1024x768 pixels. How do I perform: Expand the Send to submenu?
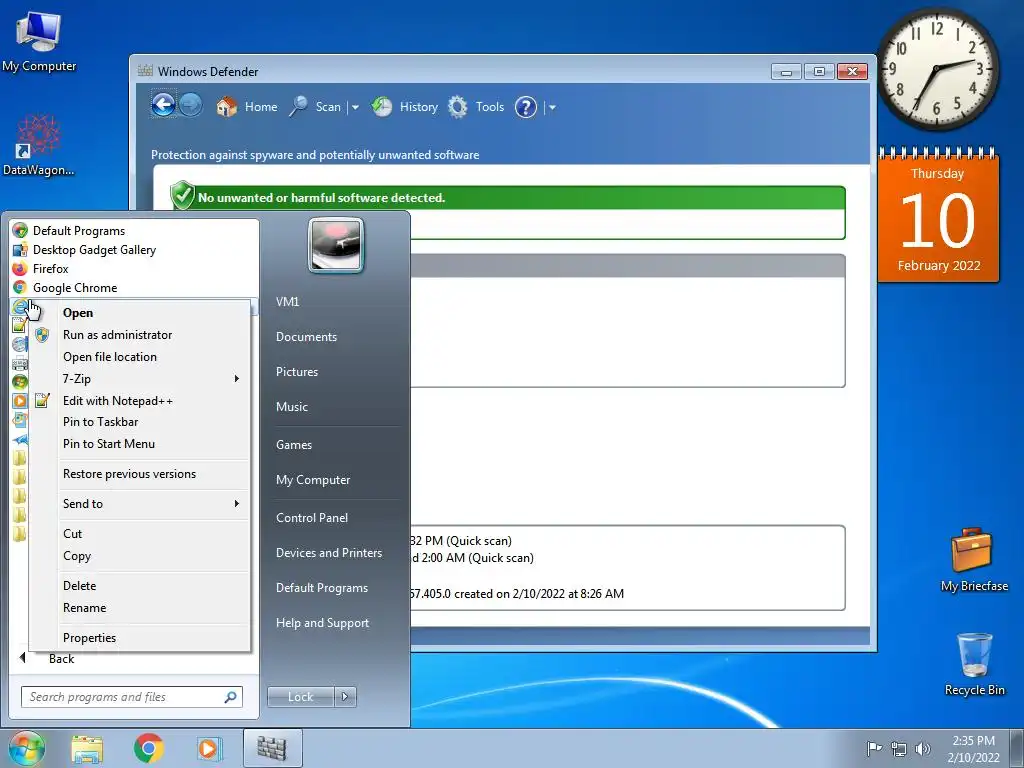click(140, 504)
